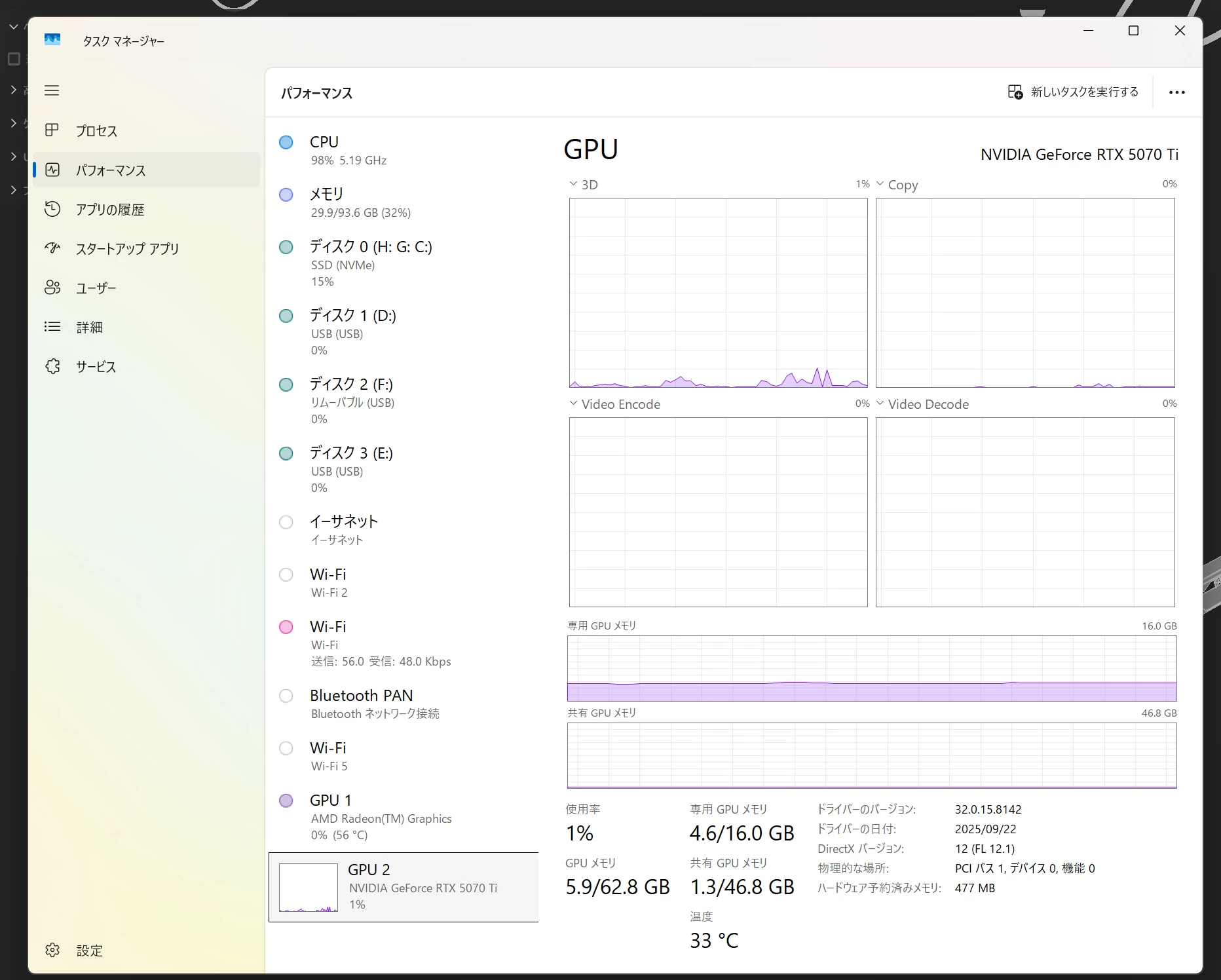The image size is (1221, 980).
Task: Click the Task Manager app icon in the title bar
Action: pos(52,39)
